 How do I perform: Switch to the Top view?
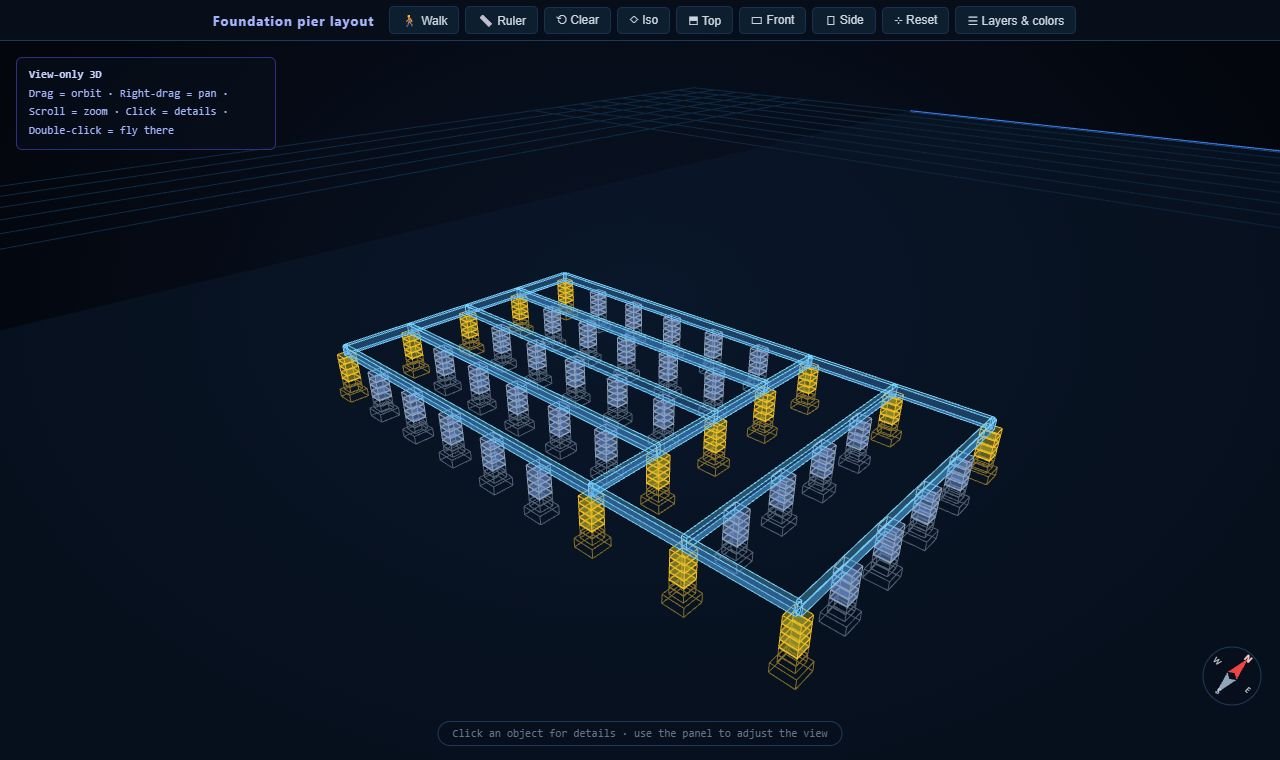[704, 20]
